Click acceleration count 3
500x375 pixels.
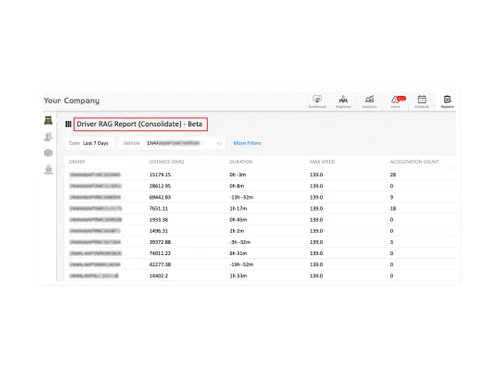392,242
